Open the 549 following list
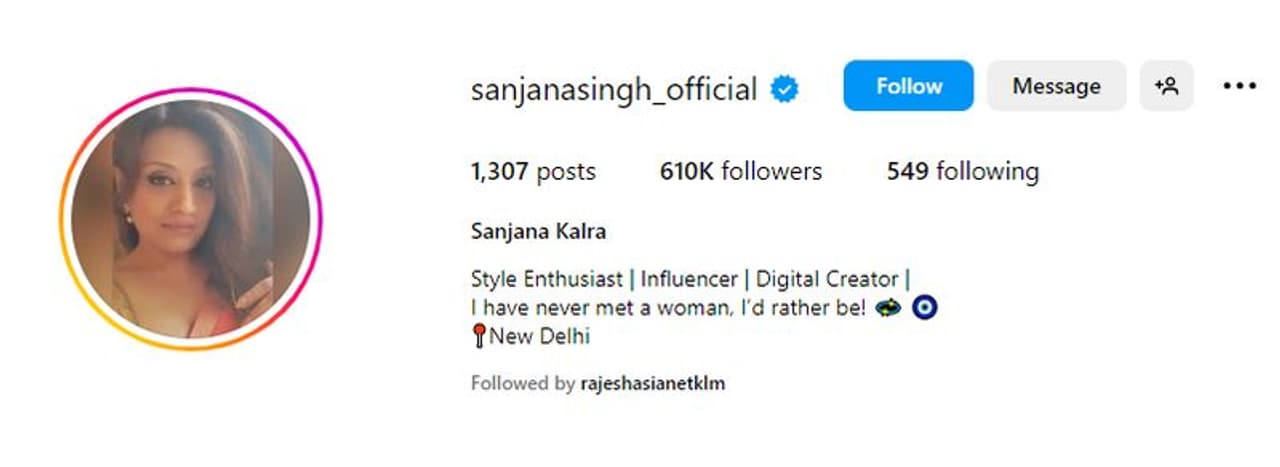 pyautogui.click(x=962, y=172)
